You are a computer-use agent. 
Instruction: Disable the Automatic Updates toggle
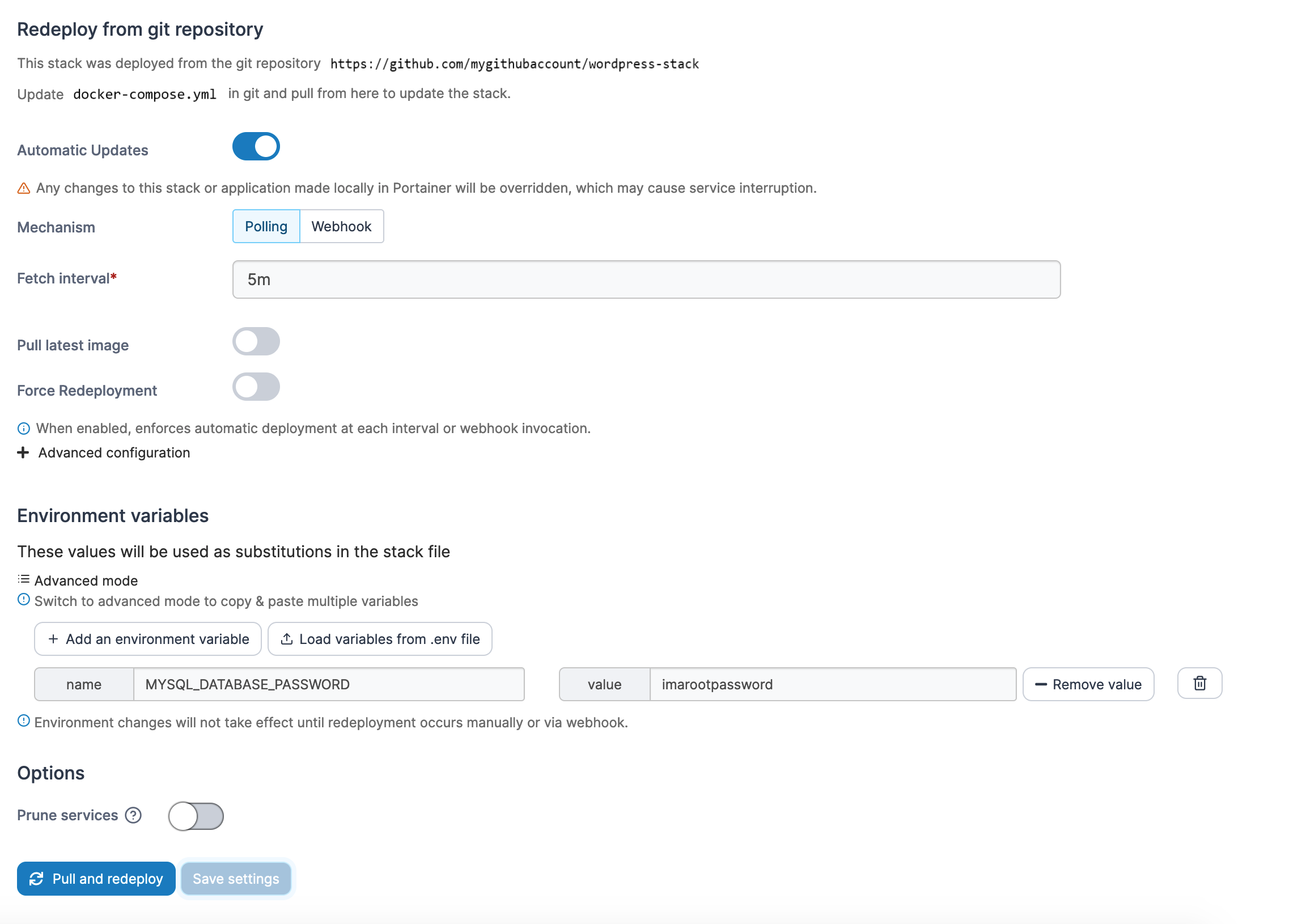click(x=256, y=147)
